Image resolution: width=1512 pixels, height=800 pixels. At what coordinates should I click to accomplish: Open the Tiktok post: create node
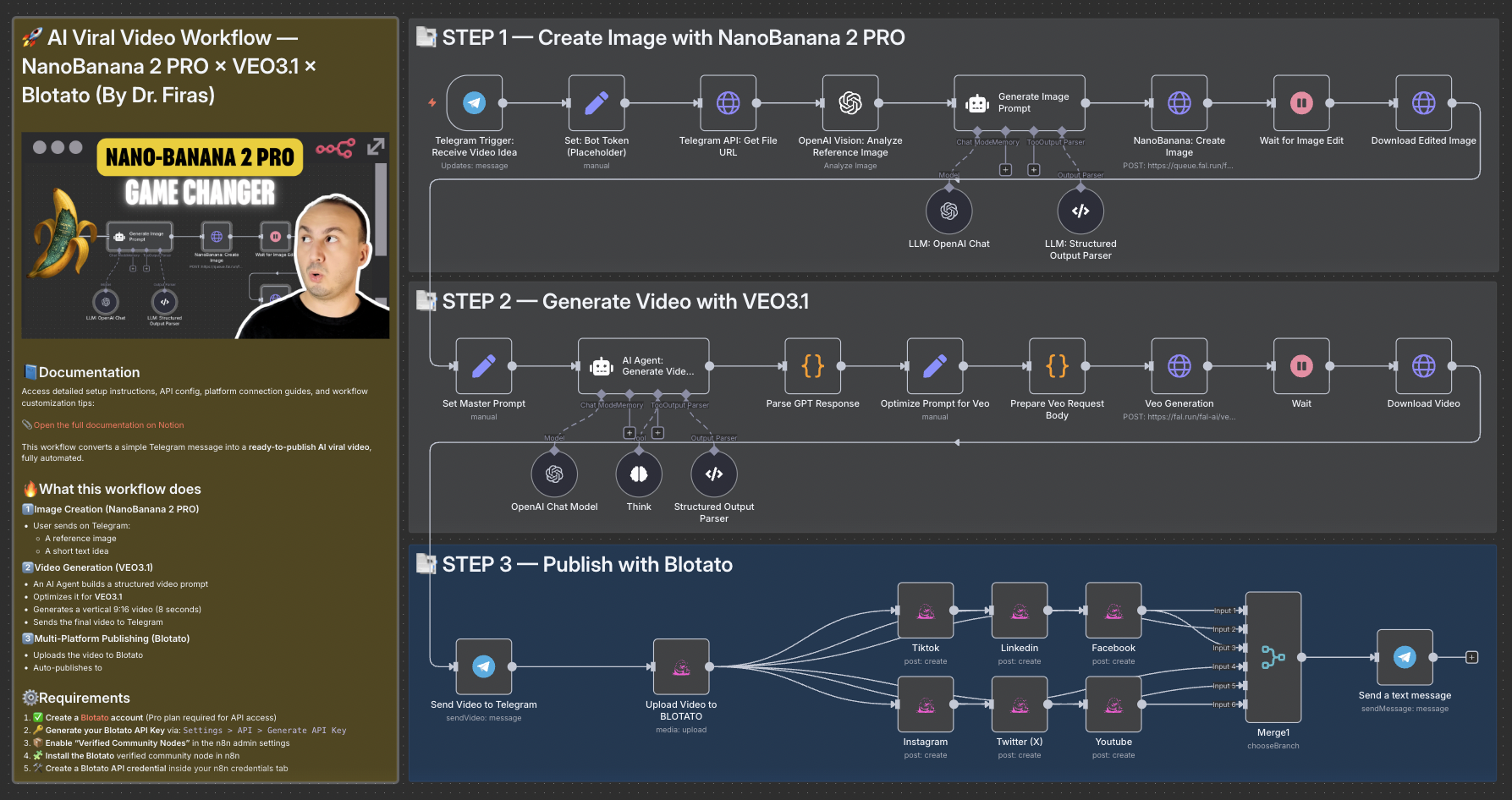click(926, 611)
